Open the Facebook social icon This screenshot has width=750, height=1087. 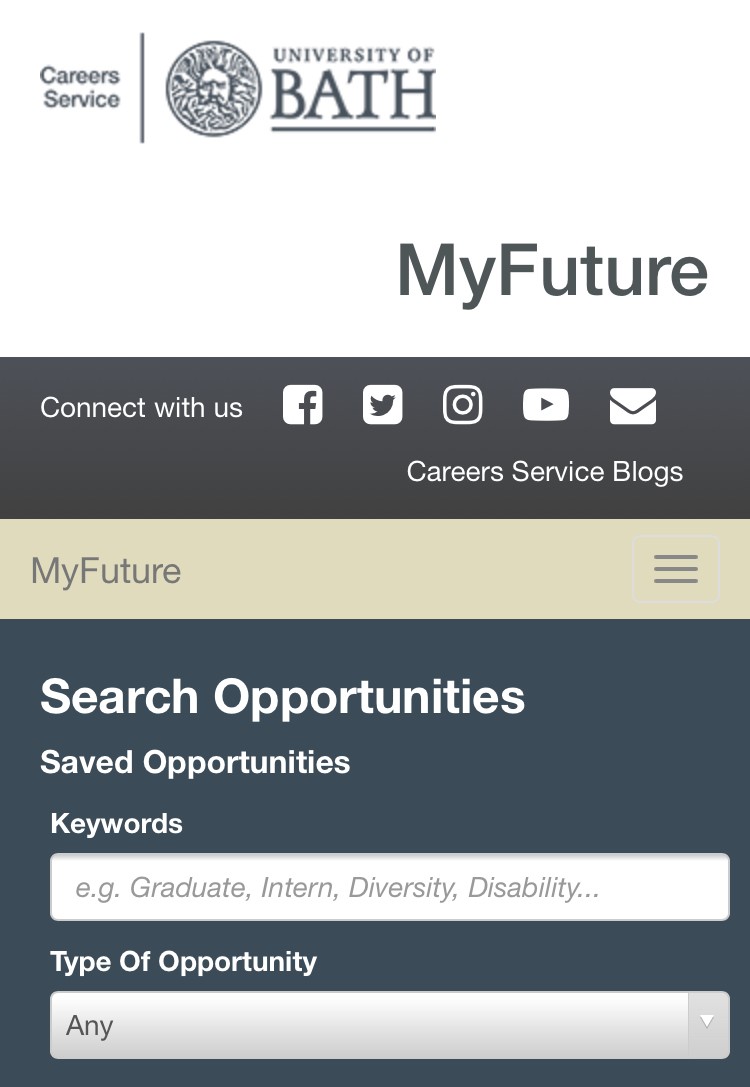(303, 405)
